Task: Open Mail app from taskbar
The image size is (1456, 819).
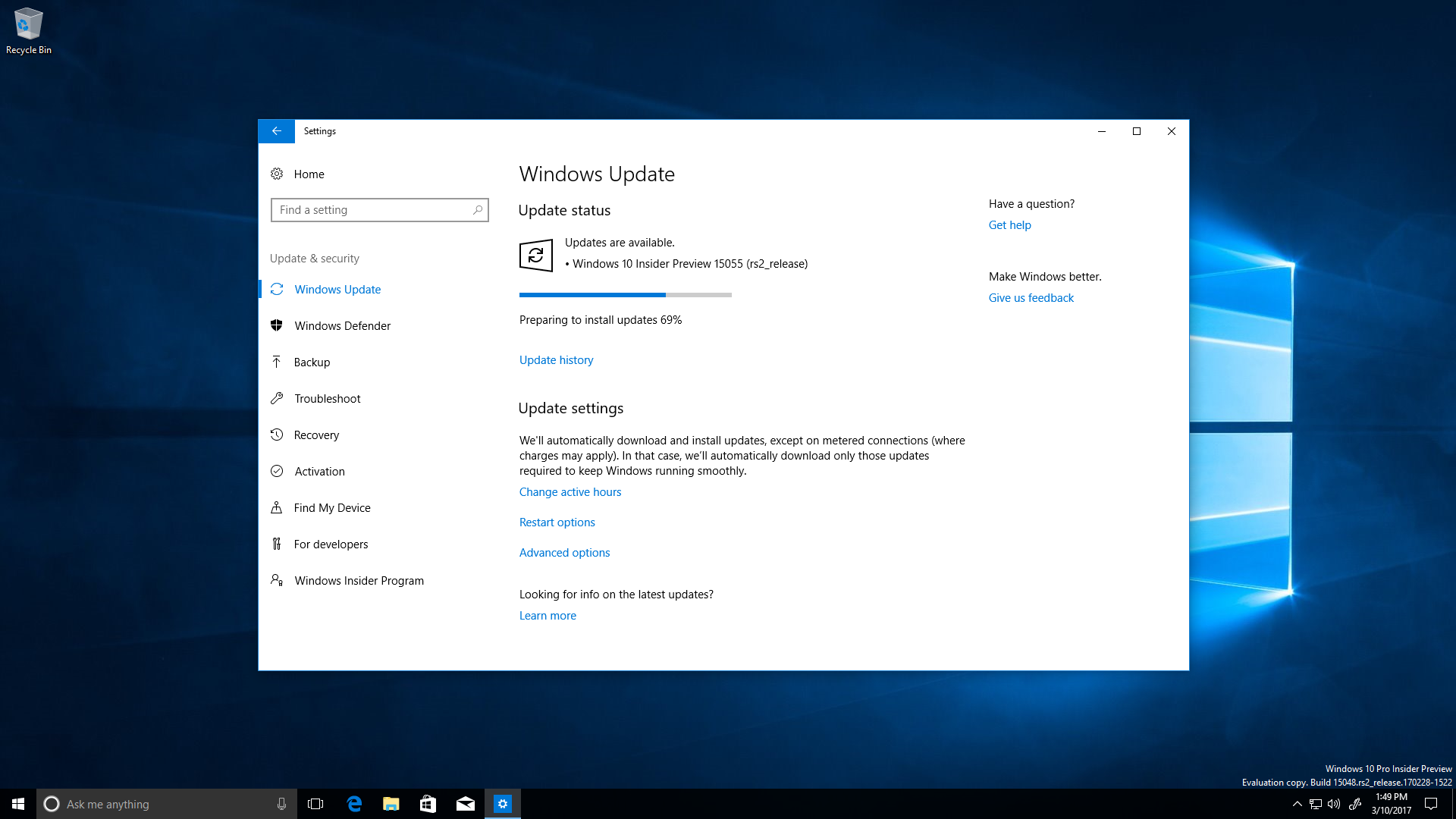Action: pos(466,804)
